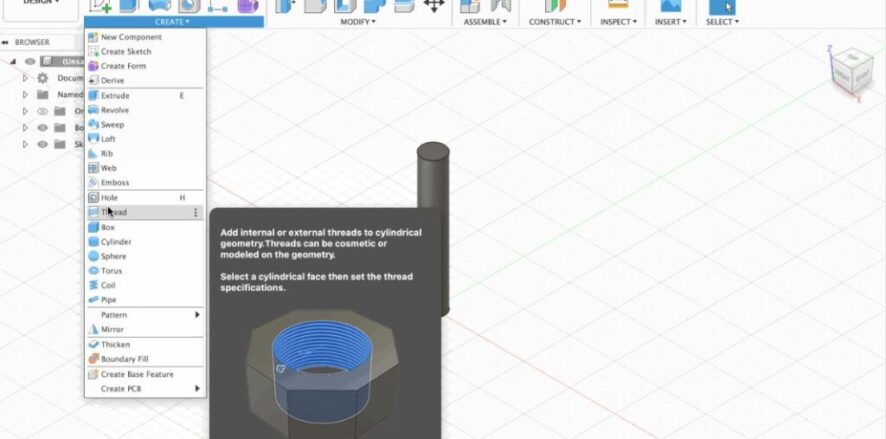Image resolution: width=886 pixels, height=439 pixels.
Task: Click the Insert image toolbar icon
Action: 670,6
